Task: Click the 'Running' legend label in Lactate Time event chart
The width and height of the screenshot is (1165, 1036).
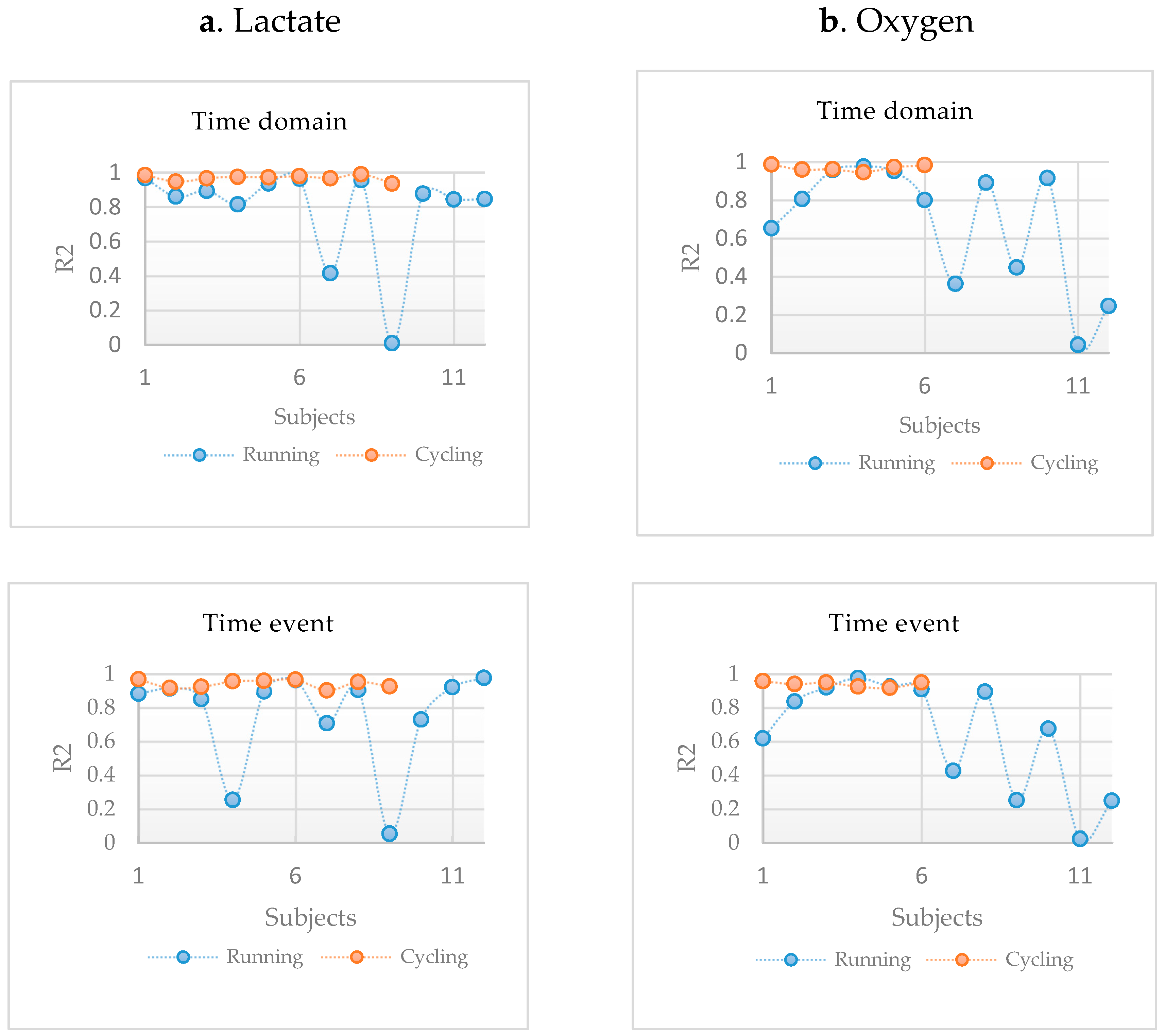Action: coord(265,957)
